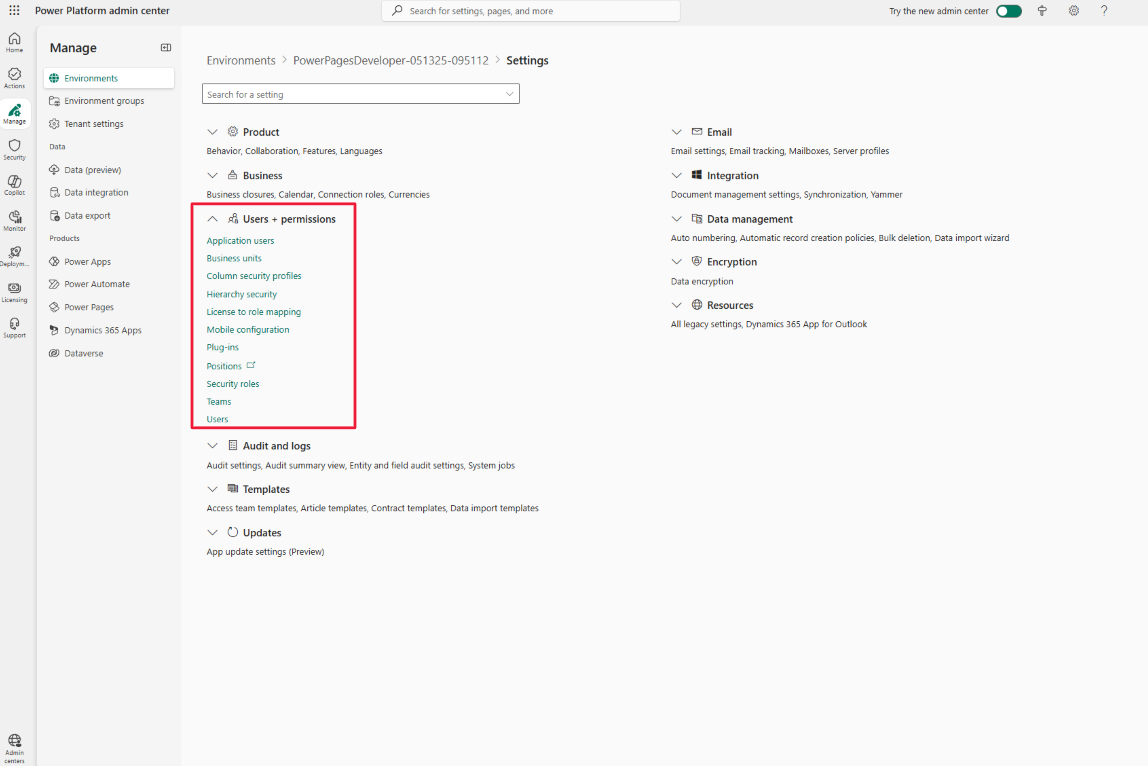Open Actions in the left rail
This screenshot has height=766, width=1148.
pos(15,78)
